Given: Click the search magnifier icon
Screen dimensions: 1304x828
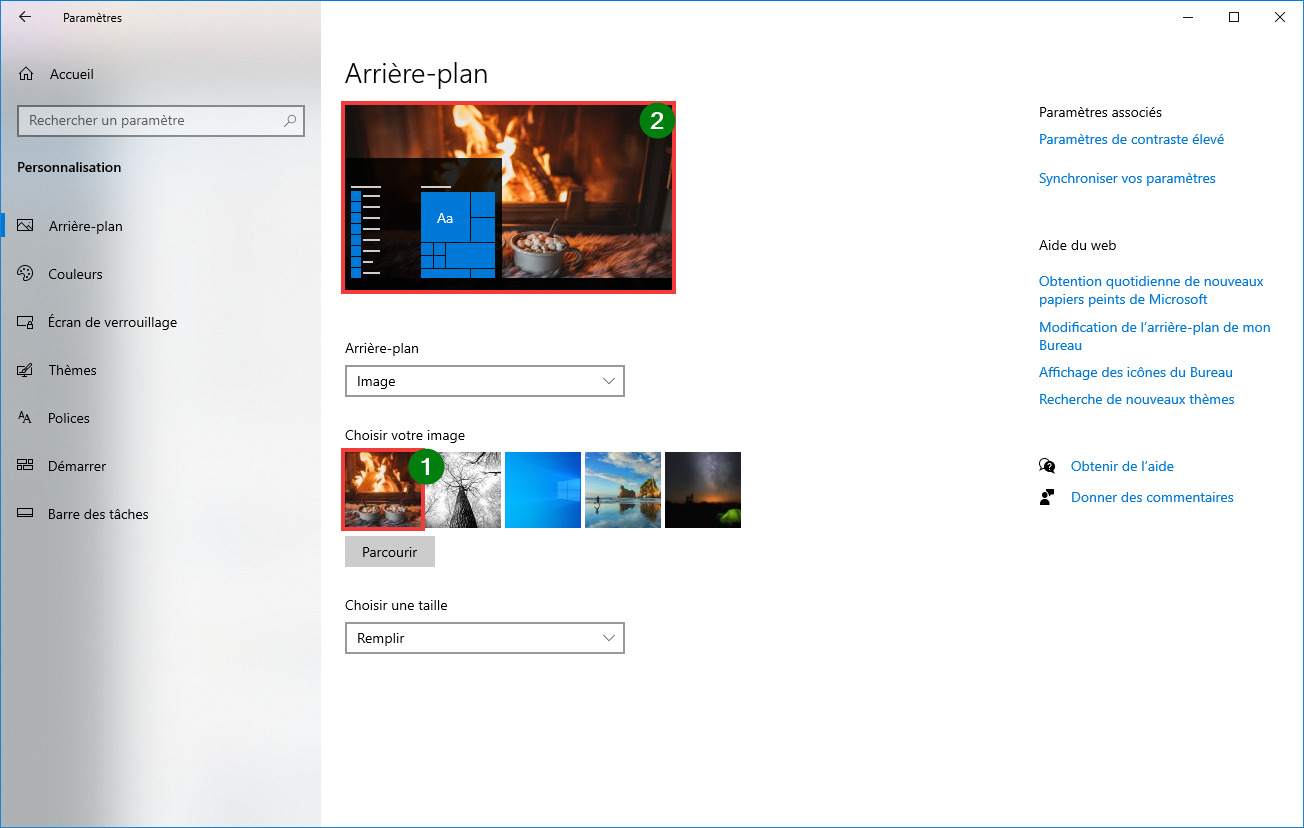Looking at the screenshot, I should coord(290,121).
